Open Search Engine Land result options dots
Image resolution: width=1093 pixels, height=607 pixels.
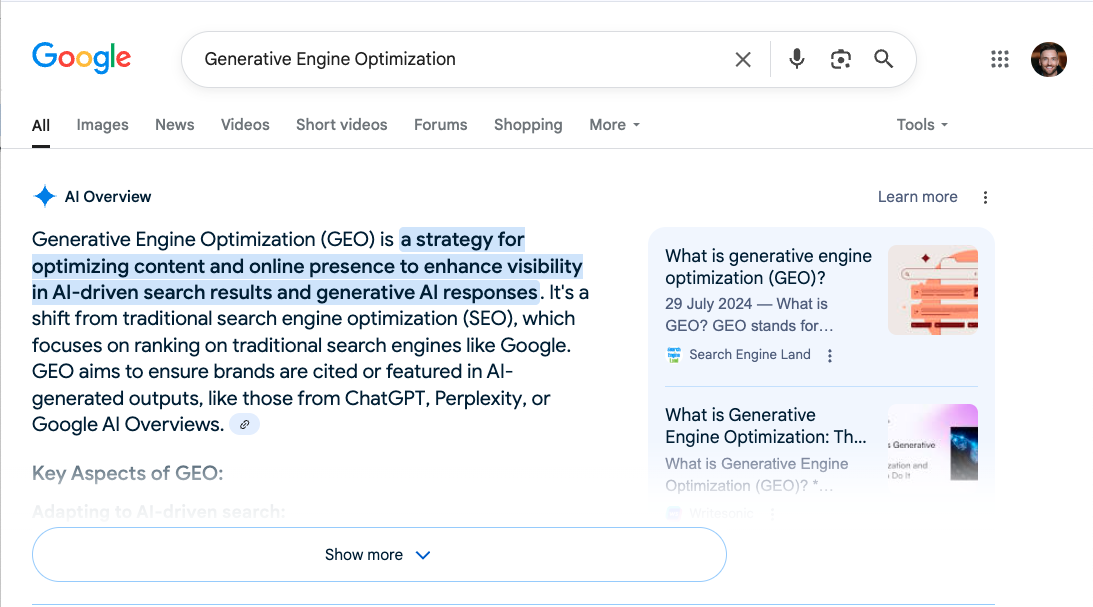click(830, 356)
